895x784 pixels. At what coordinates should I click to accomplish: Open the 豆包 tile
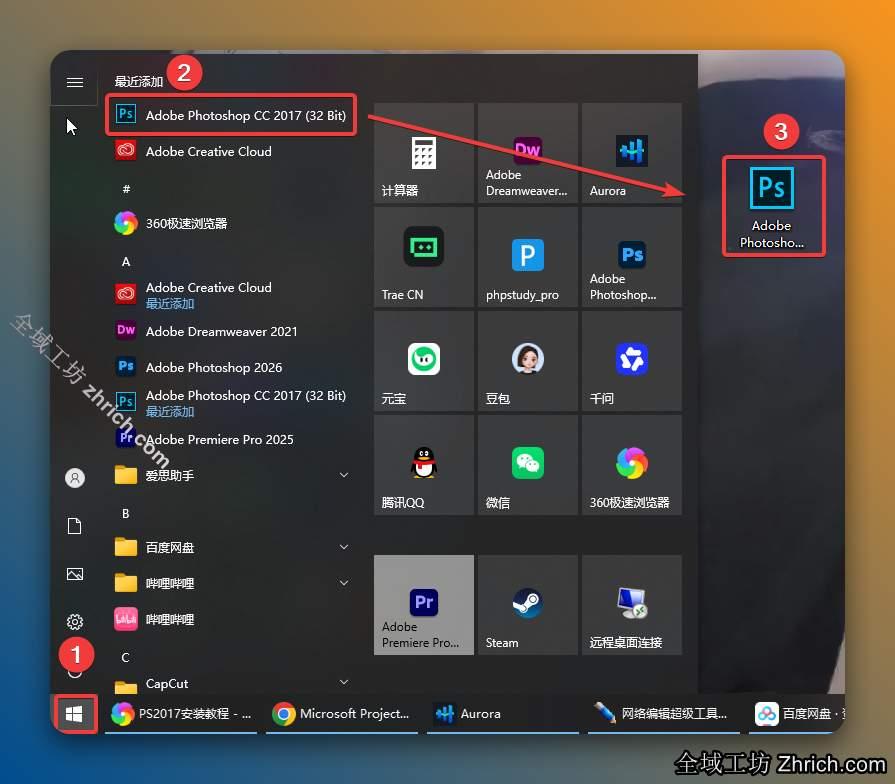pos(527,361)
